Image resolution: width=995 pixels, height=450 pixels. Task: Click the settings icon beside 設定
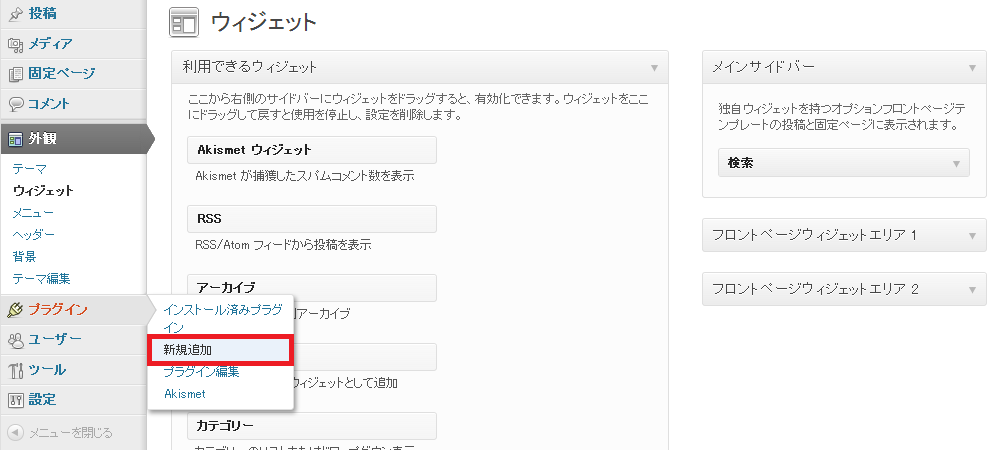15,400
